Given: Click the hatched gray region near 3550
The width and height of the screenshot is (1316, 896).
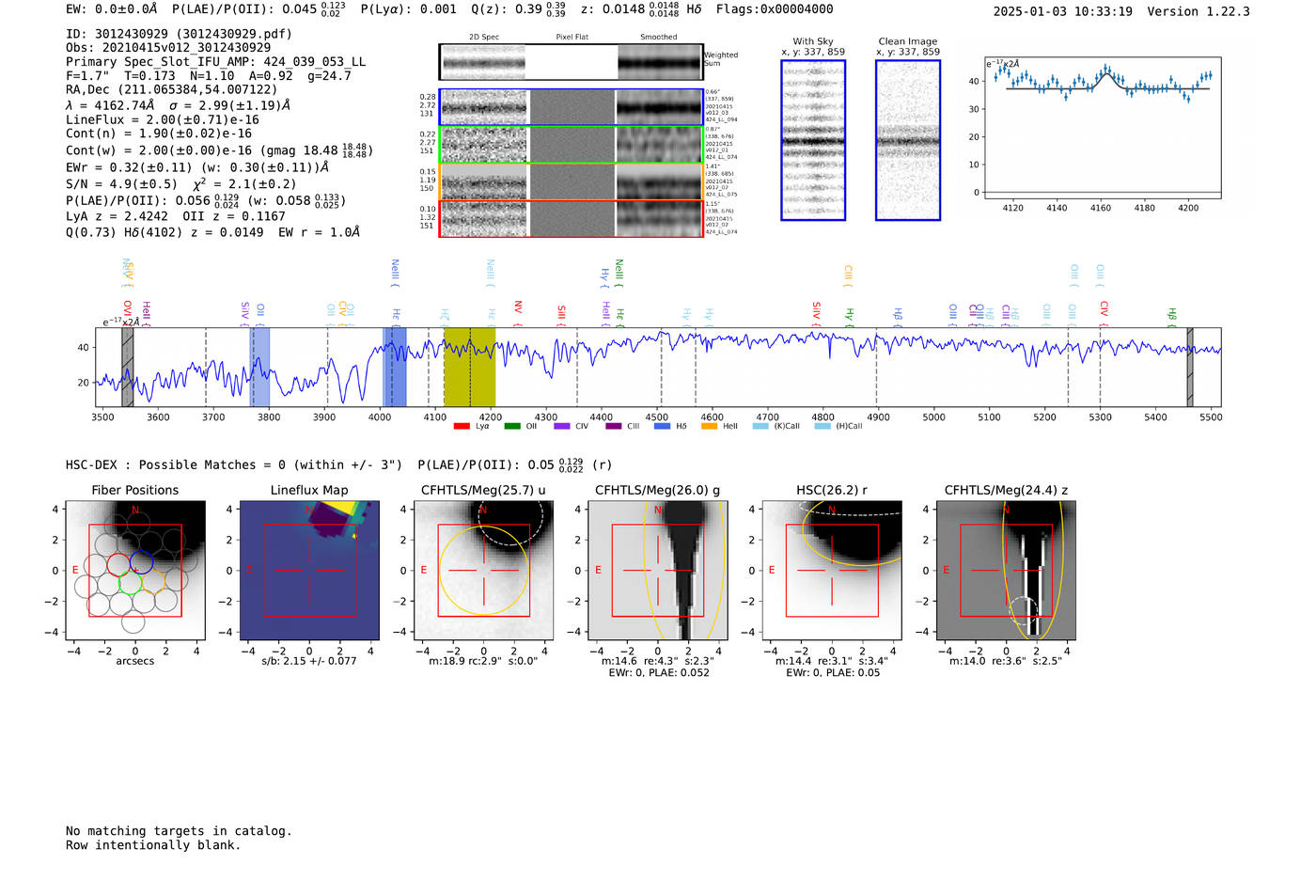Looking at the screenshot, I should pos(127,367).
